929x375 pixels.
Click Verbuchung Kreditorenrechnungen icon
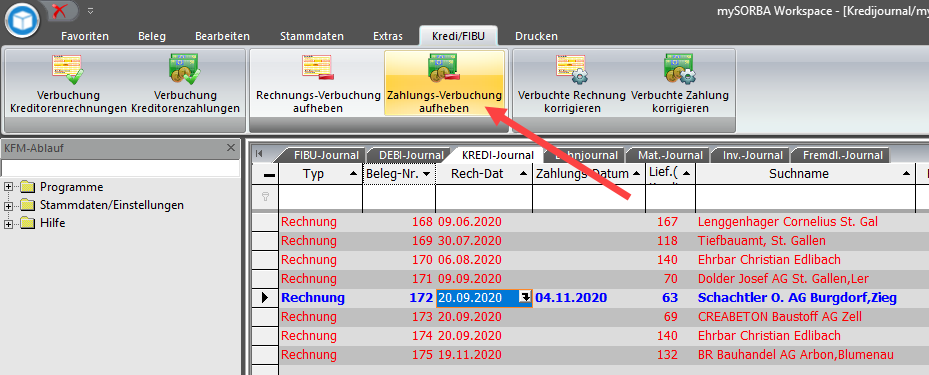[68, 68]
